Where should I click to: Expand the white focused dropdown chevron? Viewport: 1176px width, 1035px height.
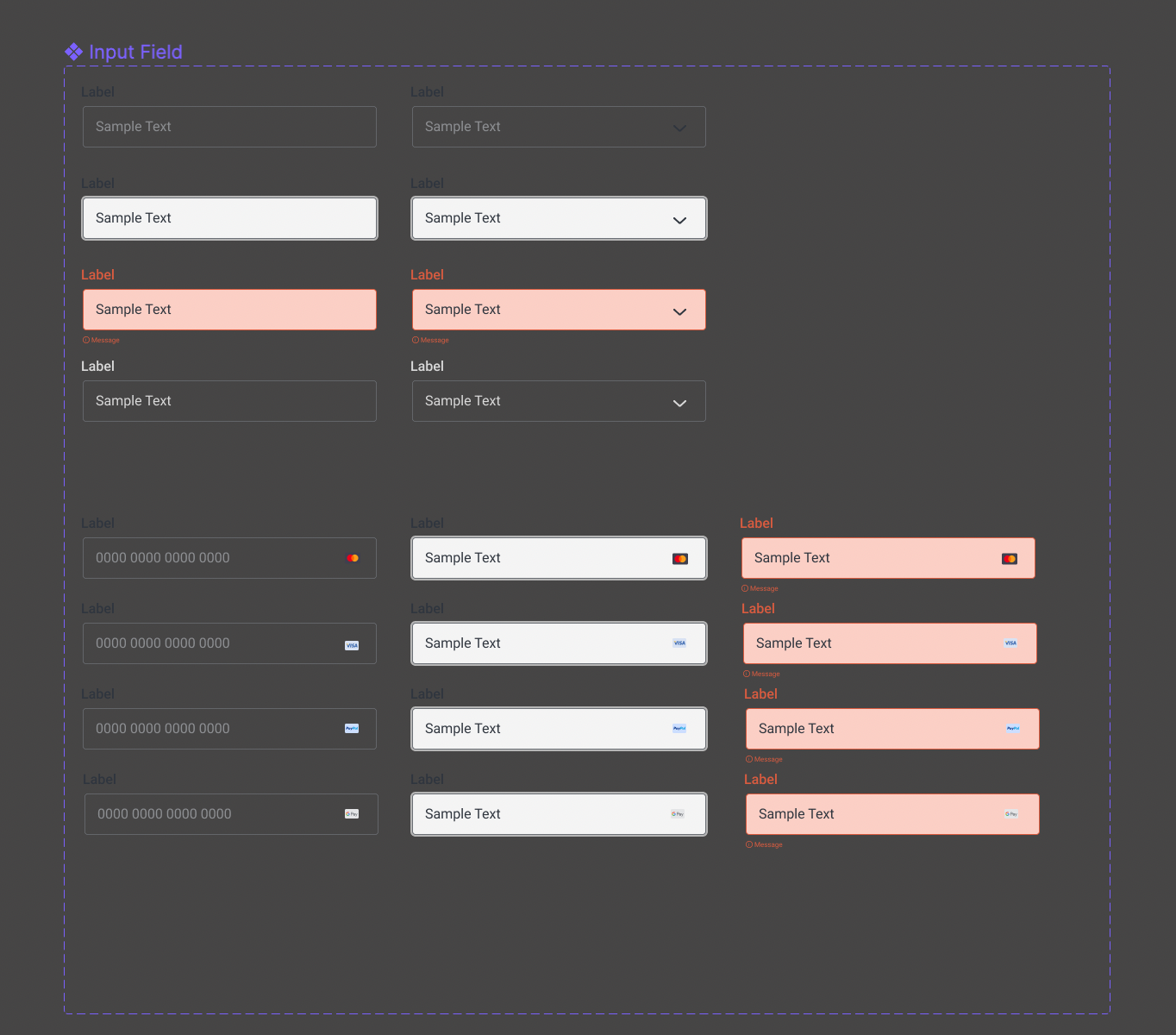tap(679, 220)
